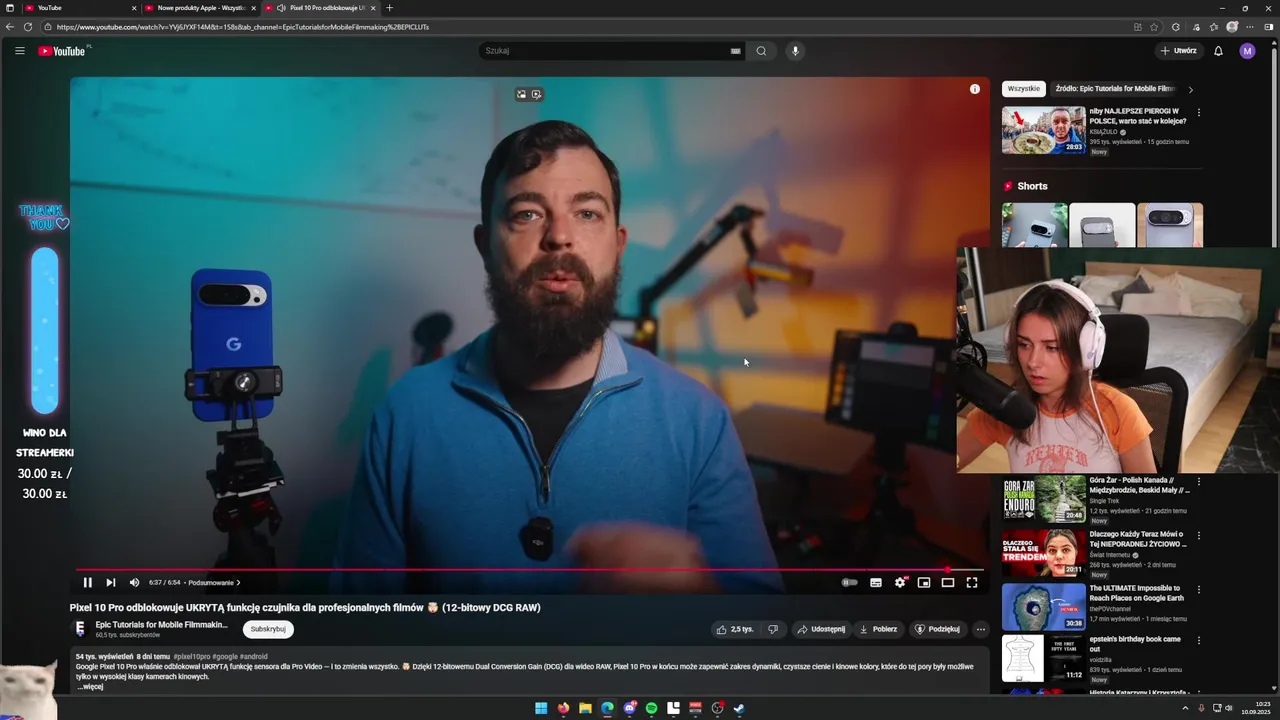Open the video info card icon
1280x720 pixels.
(x=975, y=89)
